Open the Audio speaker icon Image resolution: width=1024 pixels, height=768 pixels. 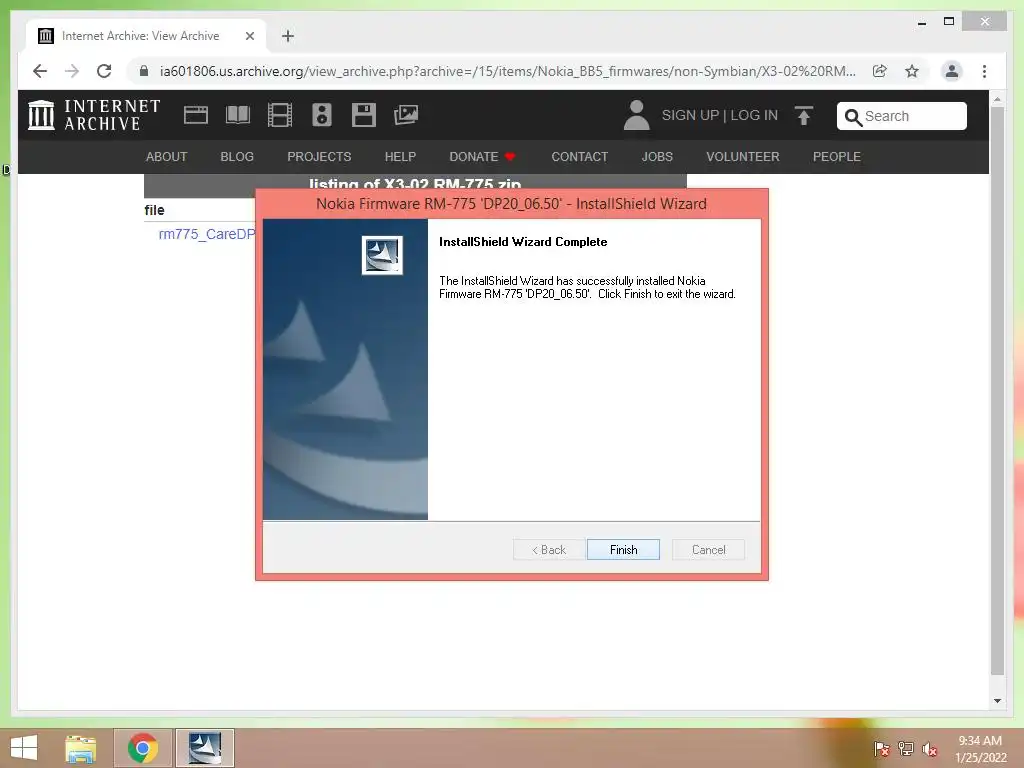pyautogui.click(x=322, y=115)
